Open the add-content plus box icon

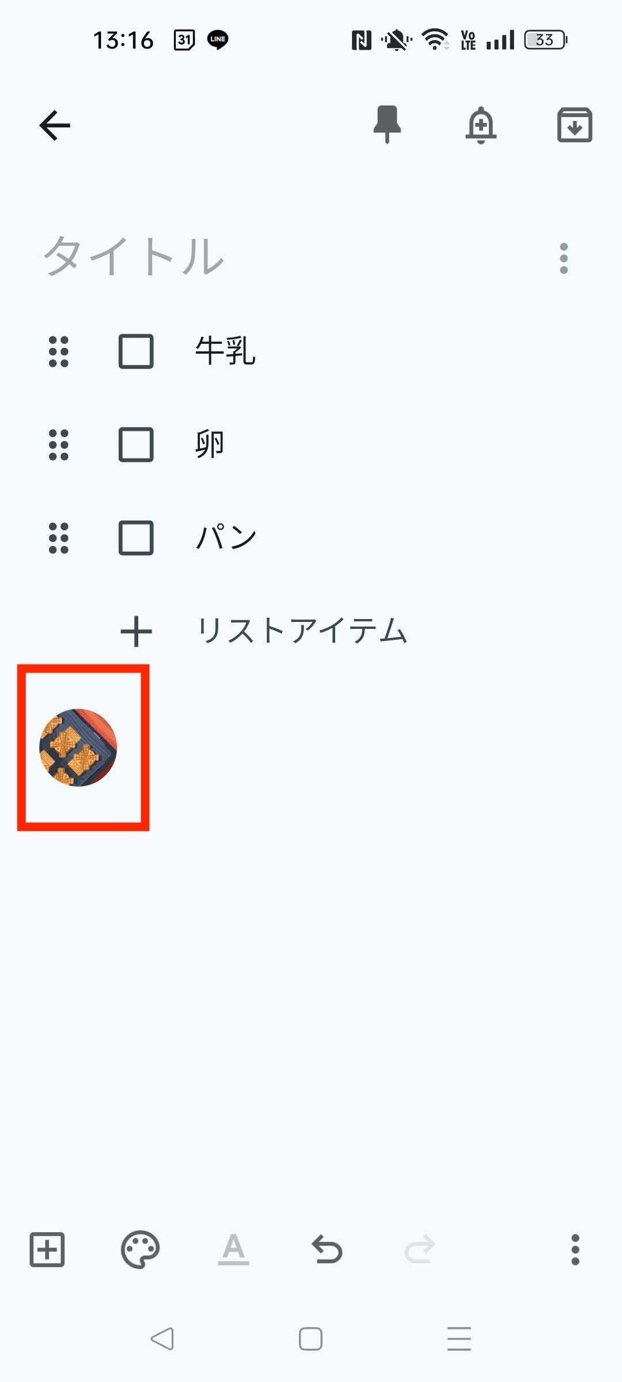coord(47,1250)
